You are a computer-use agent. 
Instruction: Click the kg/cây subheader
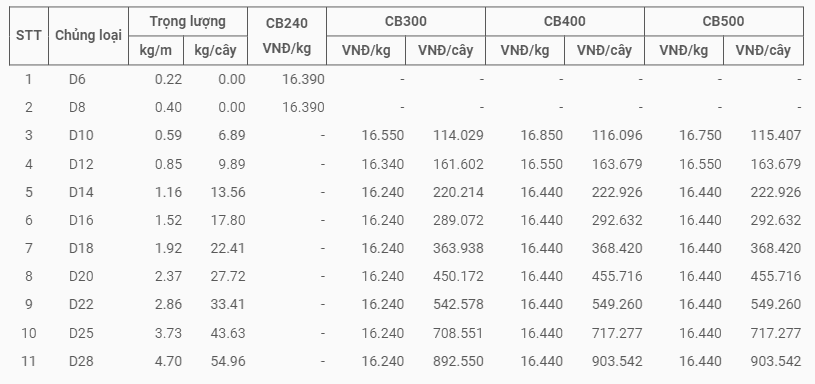pyautogui.click(x=216, y=50)
